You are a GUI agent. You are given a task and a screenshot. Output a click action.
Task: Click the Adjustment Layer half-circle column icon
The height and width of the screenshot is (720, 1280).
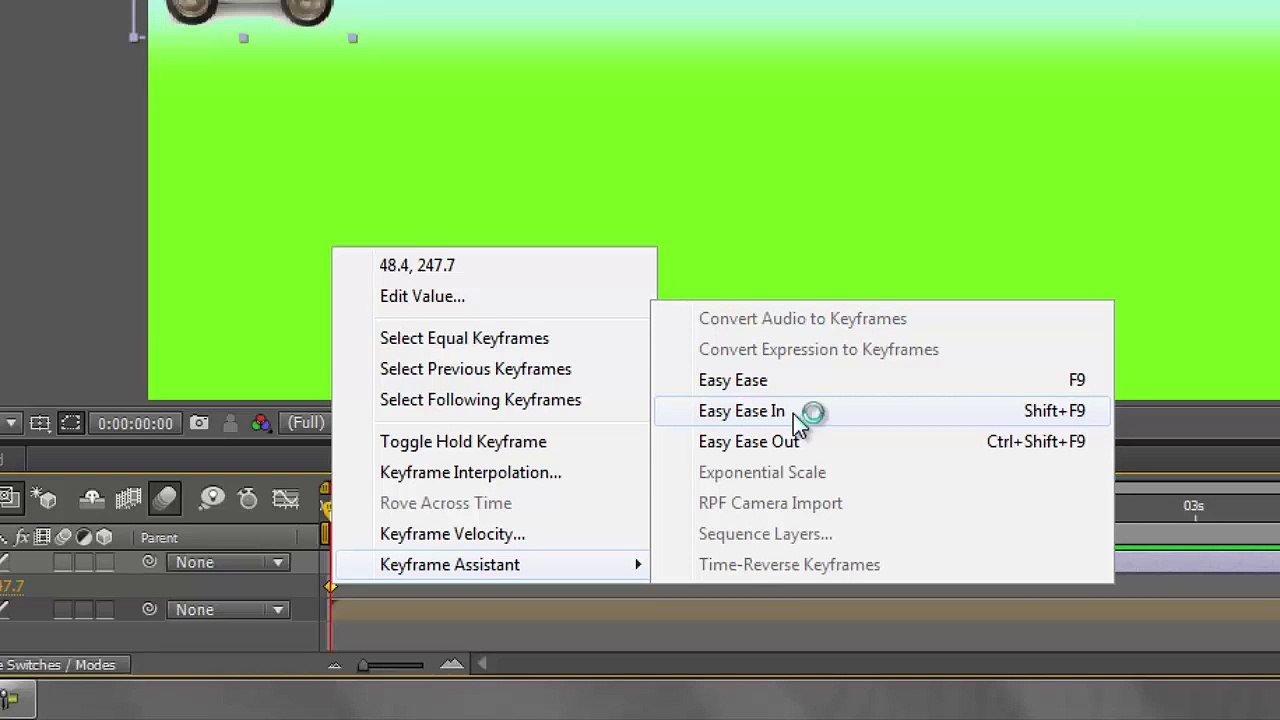[84, 538]
